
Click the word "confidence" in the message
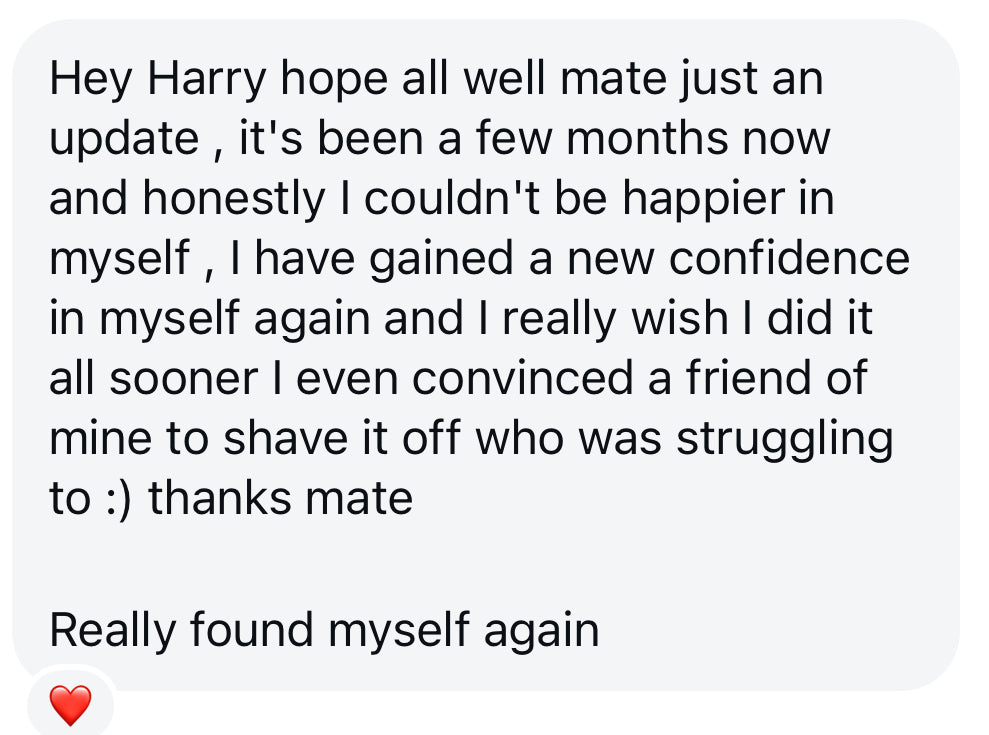(789, 258)
